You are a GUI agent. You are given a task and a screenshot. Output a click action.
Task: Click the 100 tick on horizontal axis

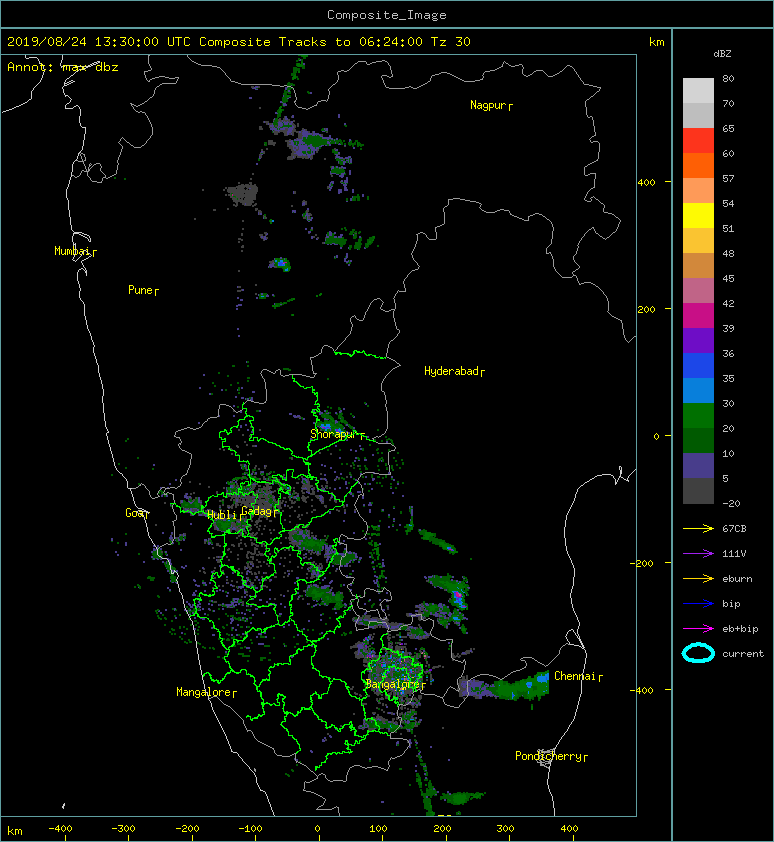tap(378, 829)
